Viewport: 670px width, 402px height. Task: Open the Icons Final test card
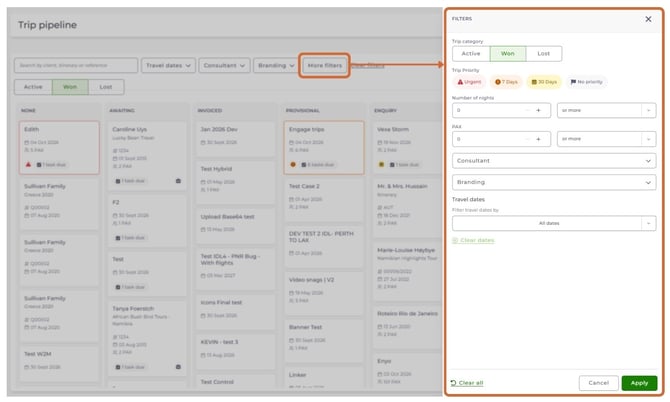coord(235,311)
